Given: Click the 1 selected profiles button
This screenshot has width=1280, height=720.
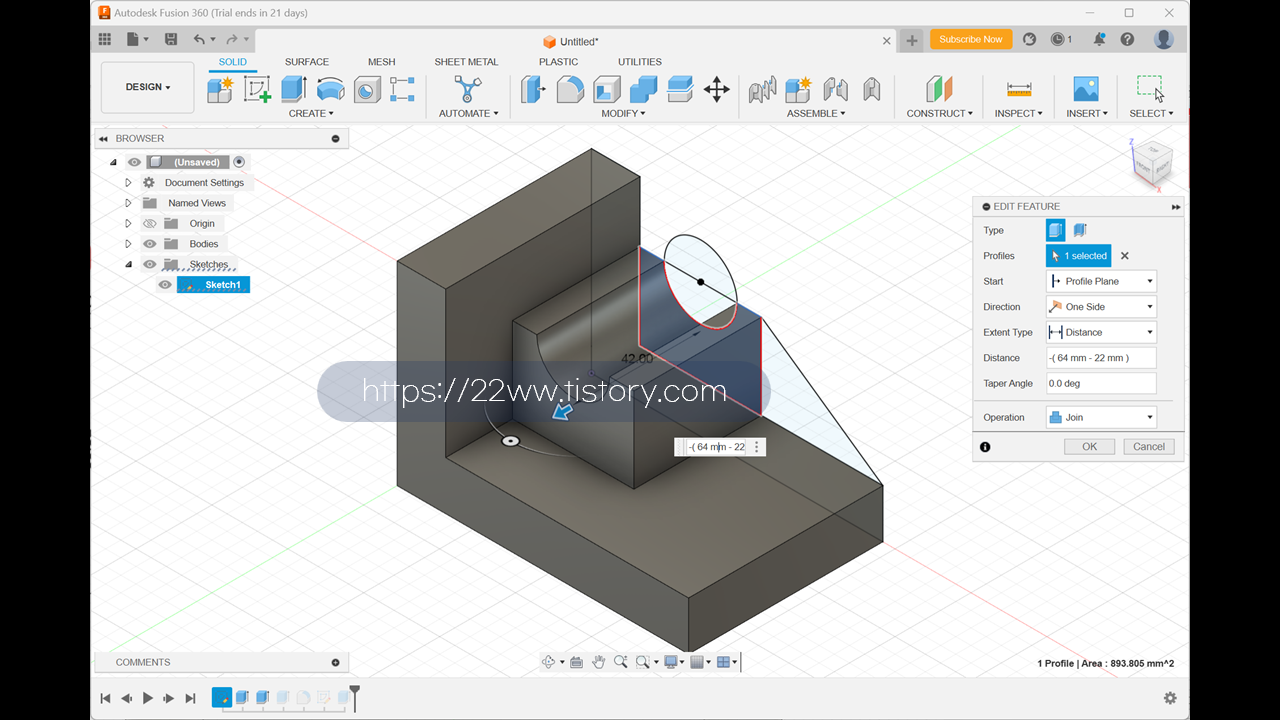Looking at the screenshot, I should pos(1078,256).
